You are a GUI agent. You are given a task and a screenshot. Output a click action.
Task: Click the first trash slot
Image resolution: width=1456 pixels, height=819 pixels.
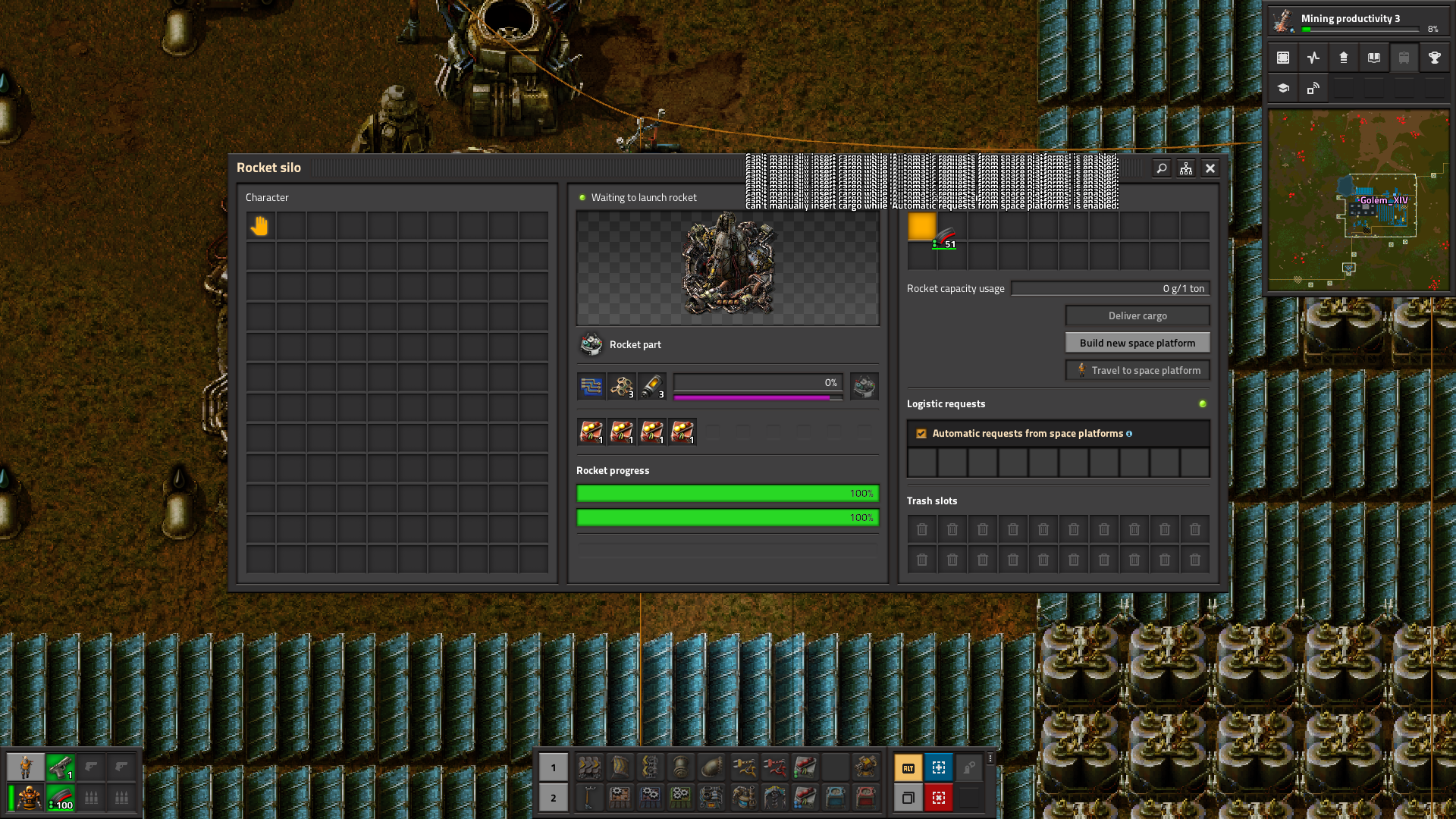click(922, 529)
